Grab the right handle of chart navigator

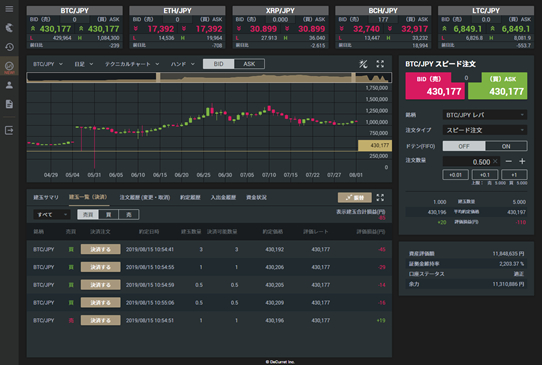click(x=354, y=77)
